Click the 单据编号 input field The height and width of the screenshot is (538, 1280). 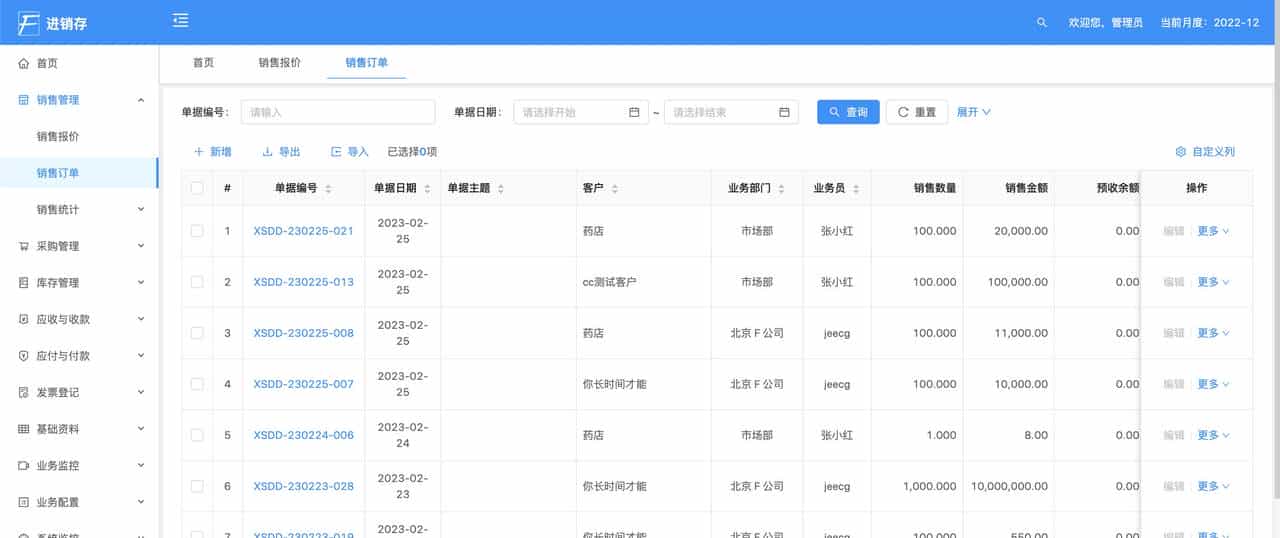click(338, 112)
